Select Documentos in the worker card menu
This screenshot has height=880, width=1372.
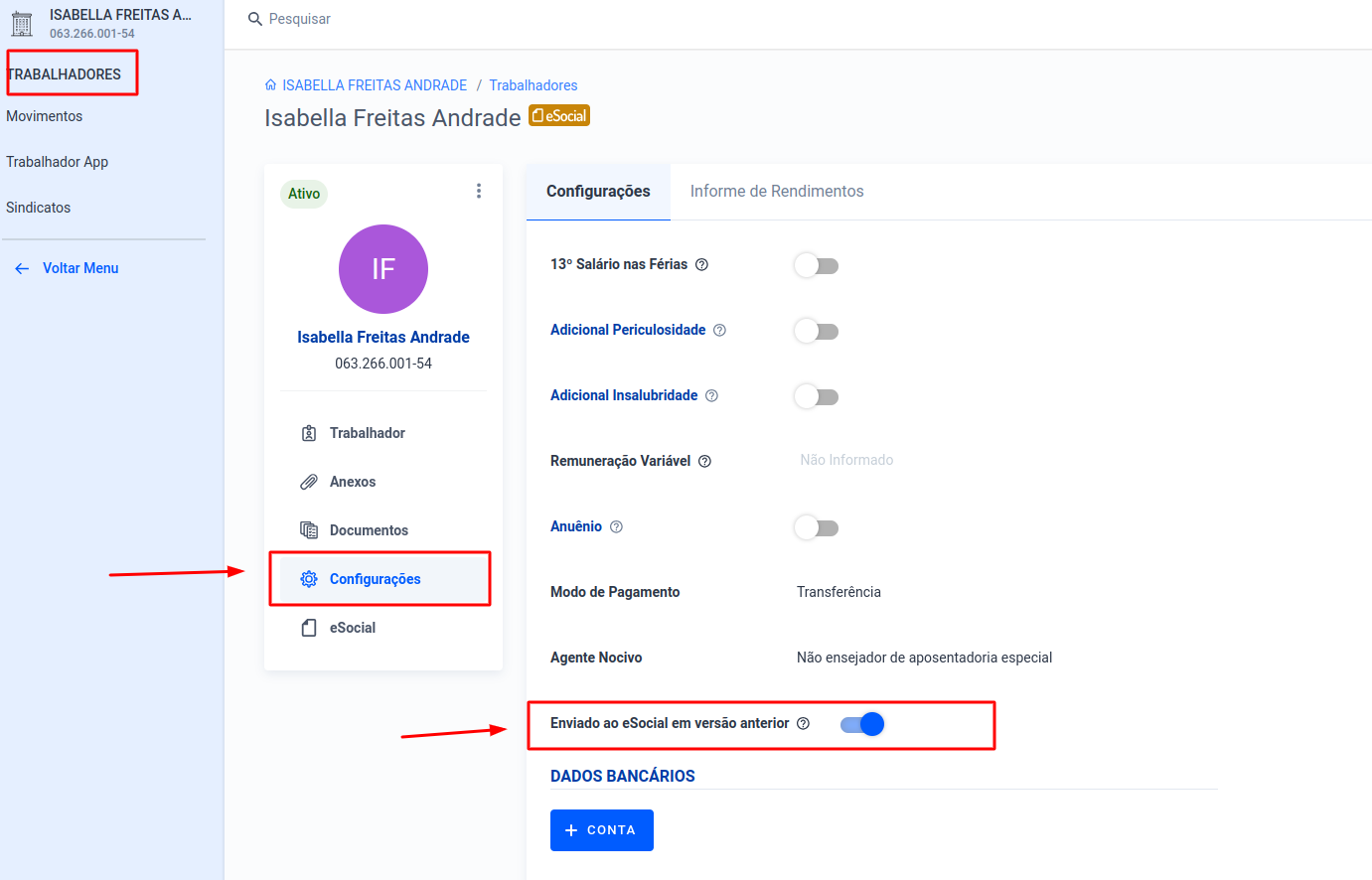click(x=383, y=530)
